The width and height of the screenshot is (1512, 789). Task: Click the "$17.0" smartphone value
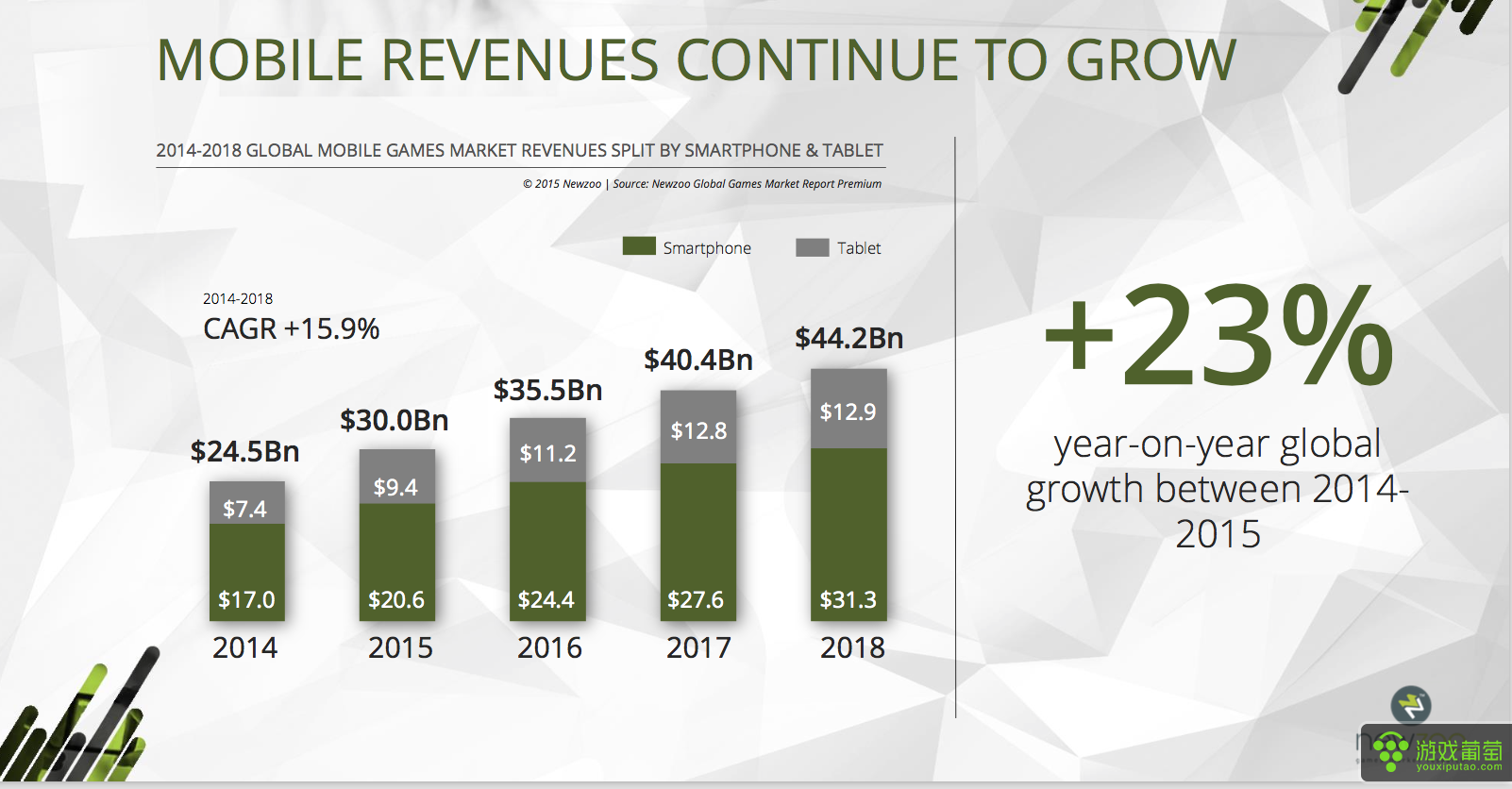(246, 600)
